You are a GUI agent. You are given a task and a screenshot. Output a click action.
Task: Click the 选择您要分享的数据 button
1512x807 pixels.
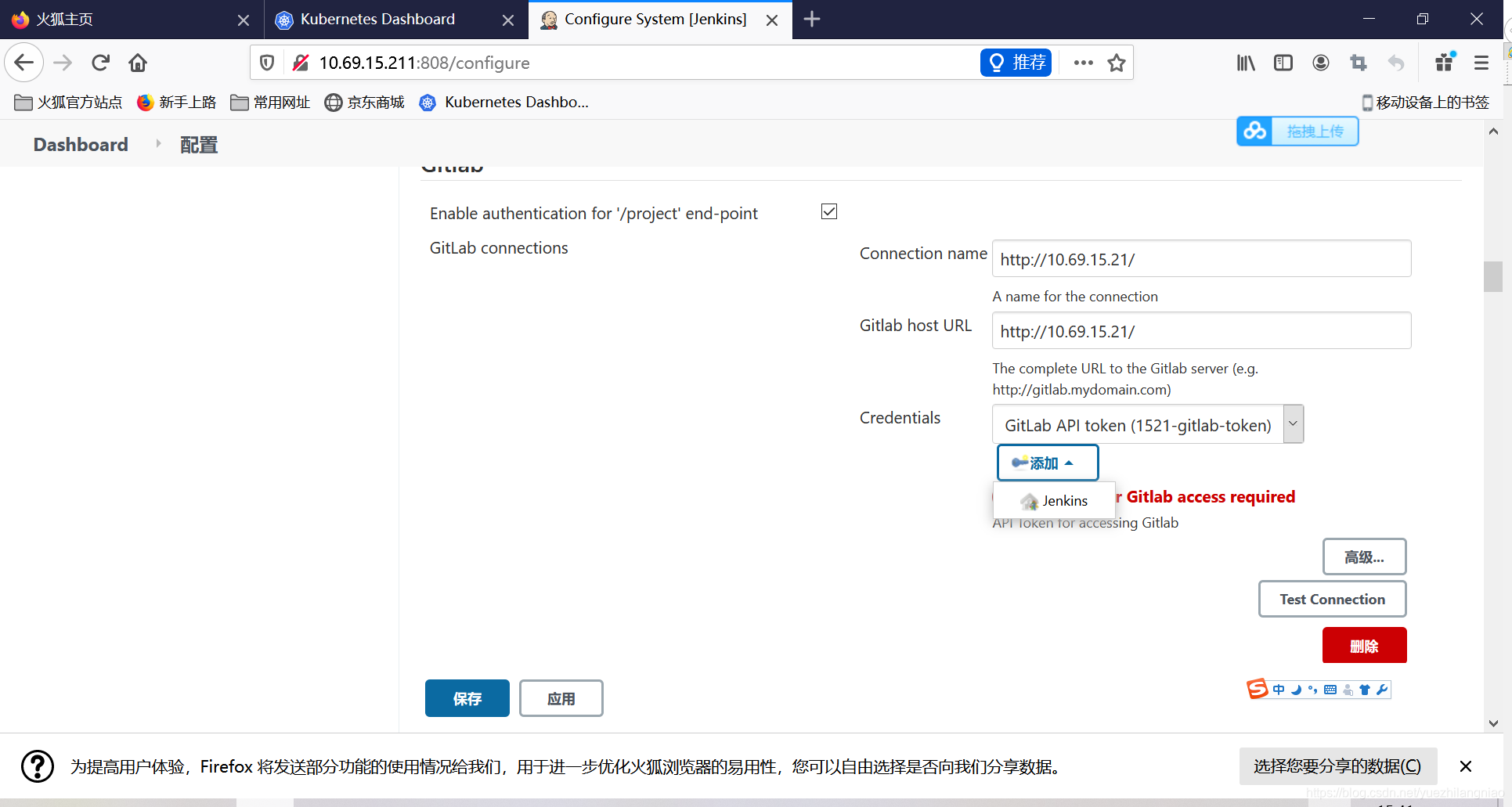tap(1337, 766)
